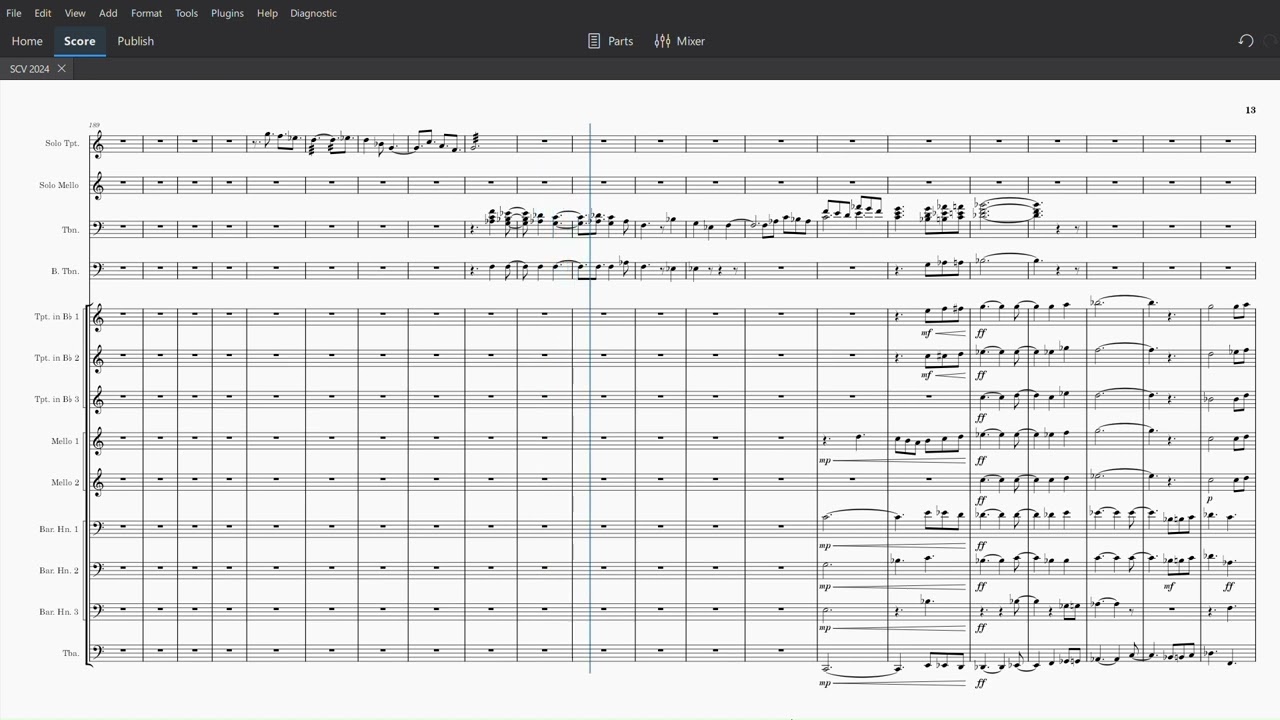Select the mf dynamic in Bar. Hn. 2
This screenshot has width=1280, height=720.
pyautogui.click(x=1169, y=587)
